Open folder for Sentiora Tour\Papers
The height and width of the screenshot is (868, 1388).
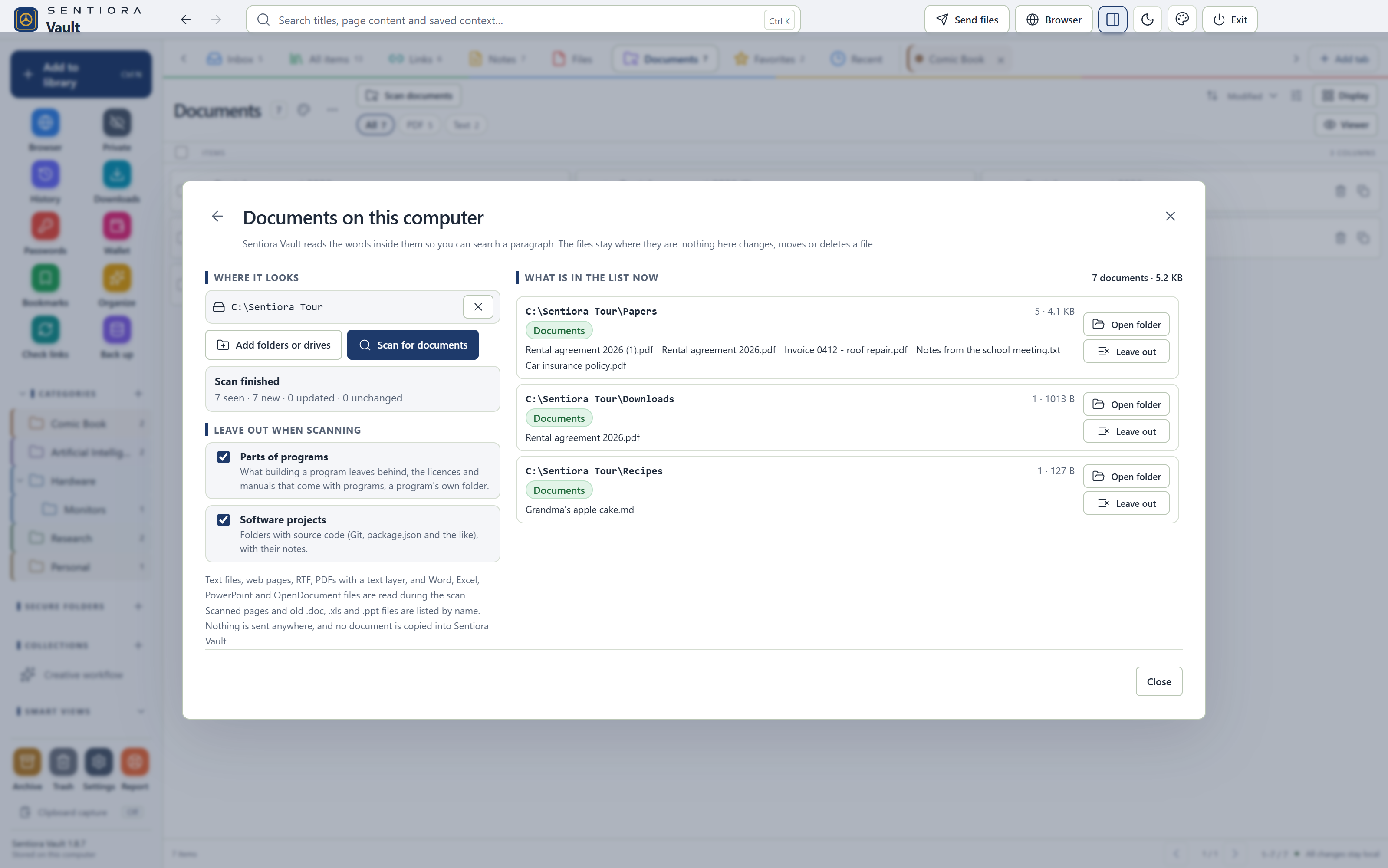coord(1126,324)
